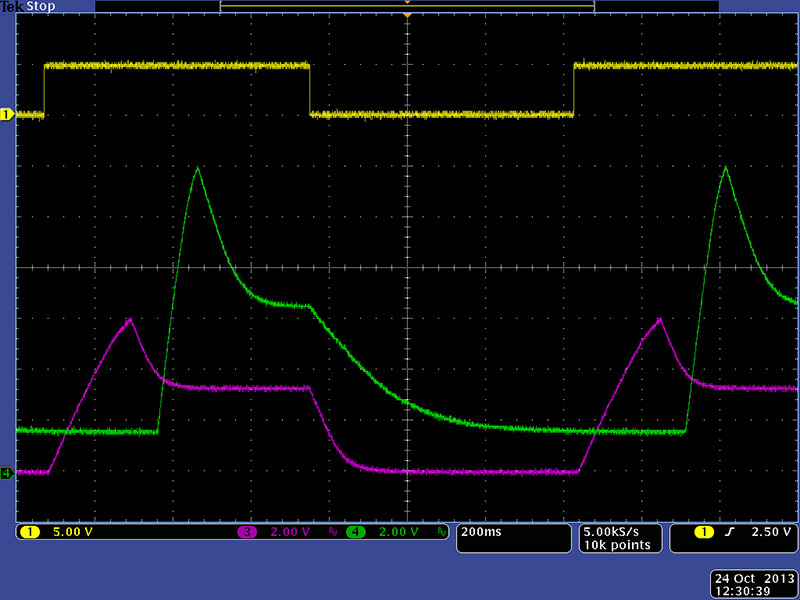Select the channel 4 ground marker on left edge

(6, 472)
